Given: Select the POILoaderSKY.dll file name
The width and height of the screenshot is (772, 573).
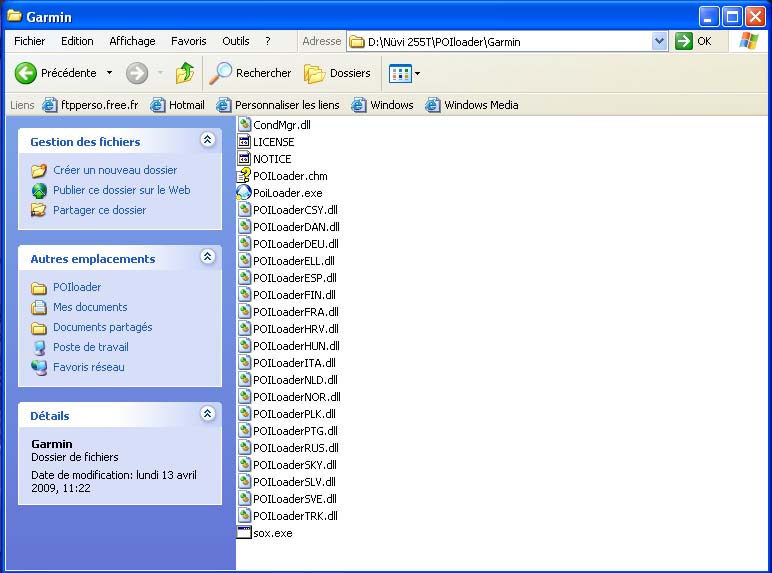Looking at the screenshot, I should (x=295, y=465).
